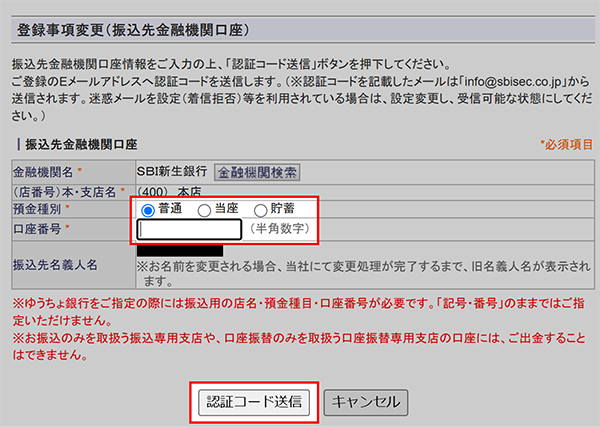Click the 振込先金融機関口座 section title

click(x=80, y=144)
